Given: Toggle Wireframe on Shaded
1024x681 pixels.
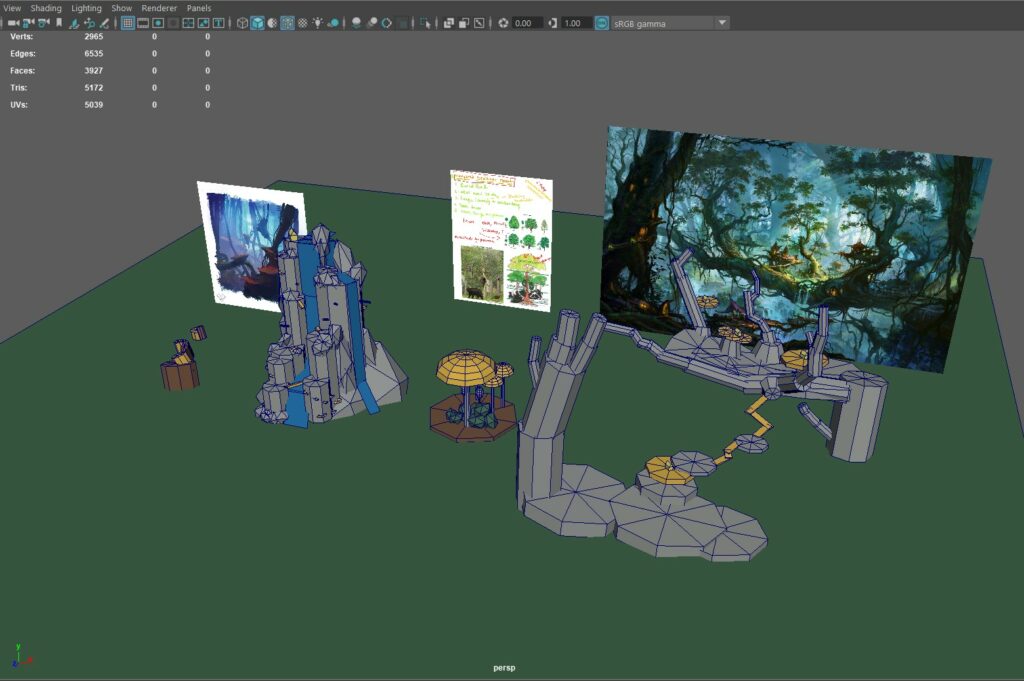Looking at the screenshot, I should pos(287,23).
